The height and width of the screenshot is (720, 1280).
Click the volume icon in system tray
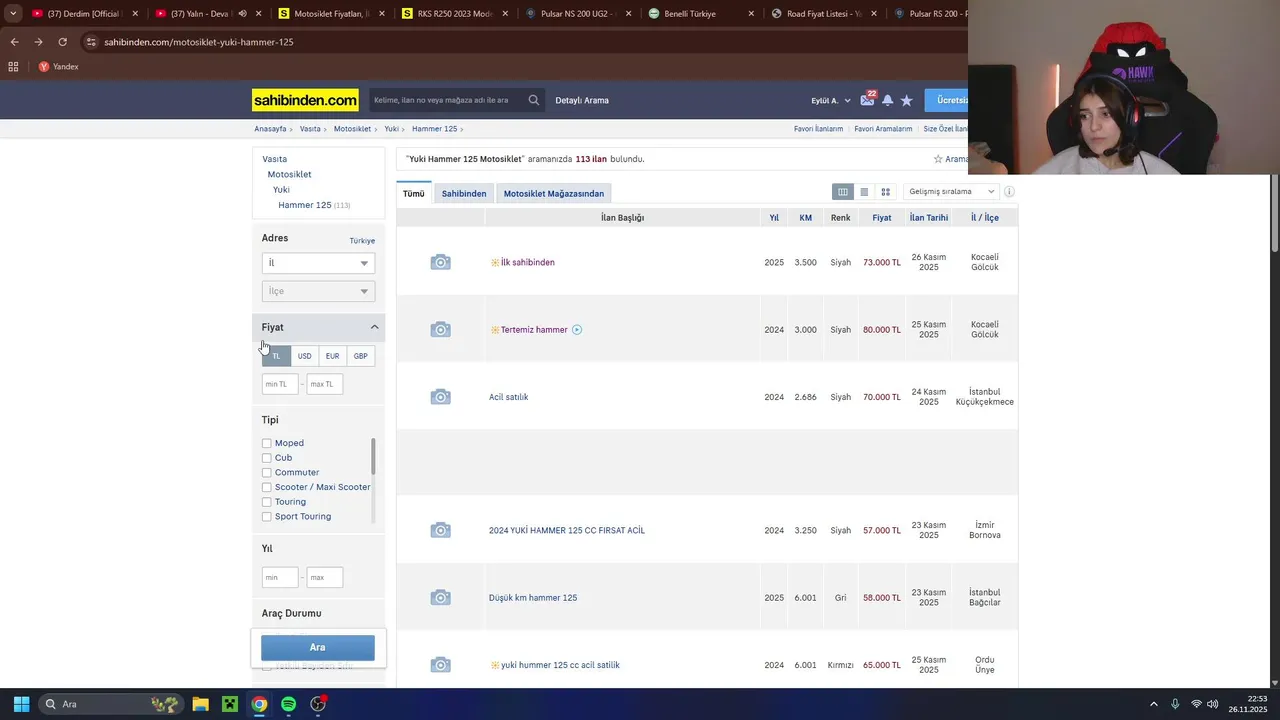click(x=1213, y=704)
